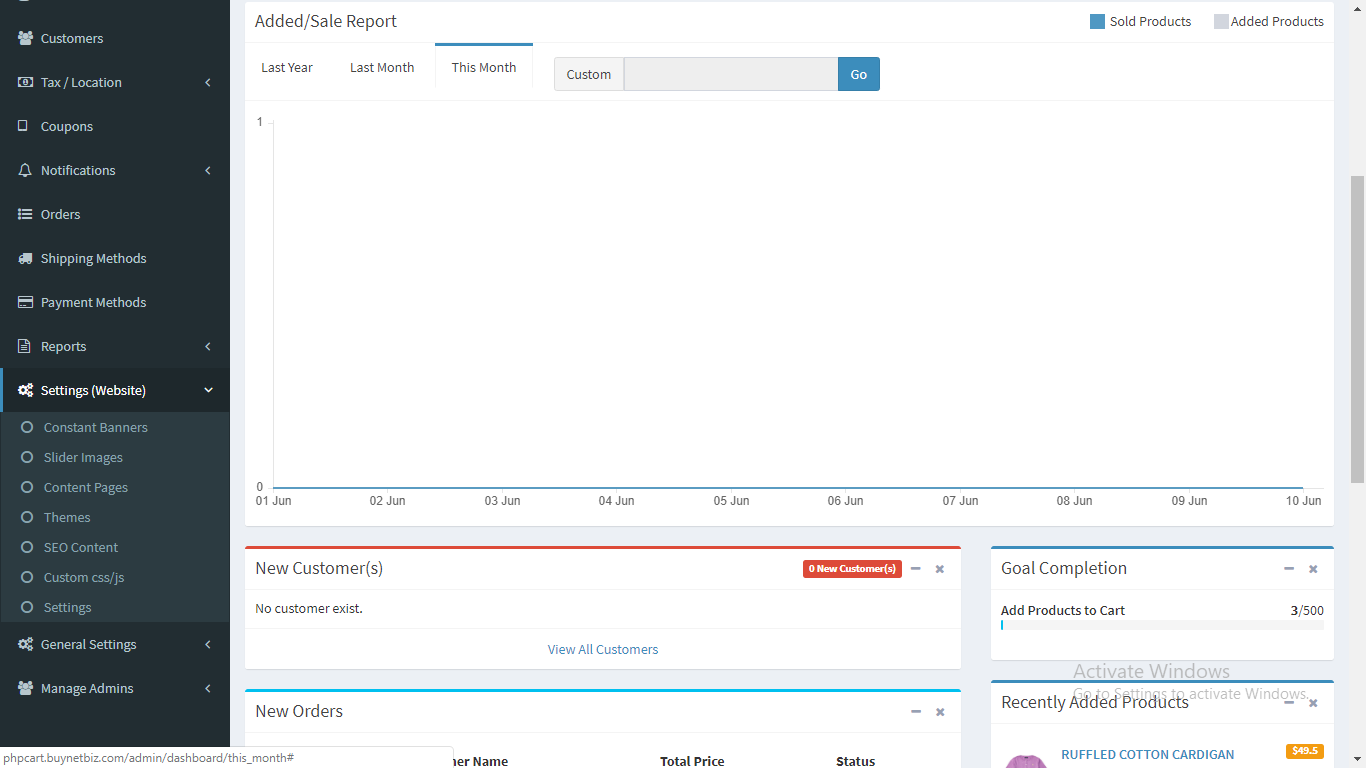This screenshot has height=768, width=1366.
Task: Click the Manage Admins users icon
Action: tap(25, 688)
